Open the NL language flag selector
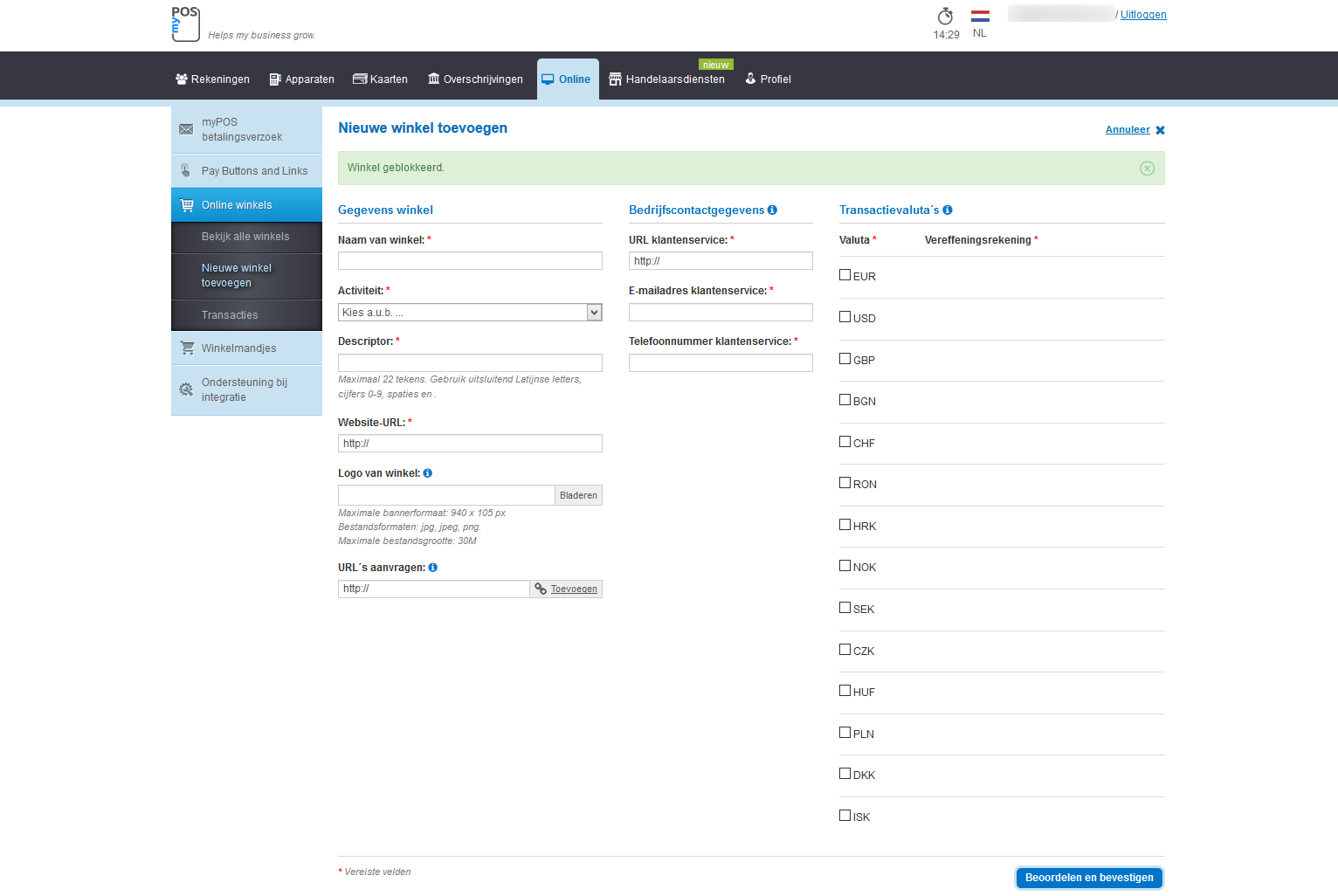Image resolution: width=1338 pixels, height=896 pixels. pos(980,17)
